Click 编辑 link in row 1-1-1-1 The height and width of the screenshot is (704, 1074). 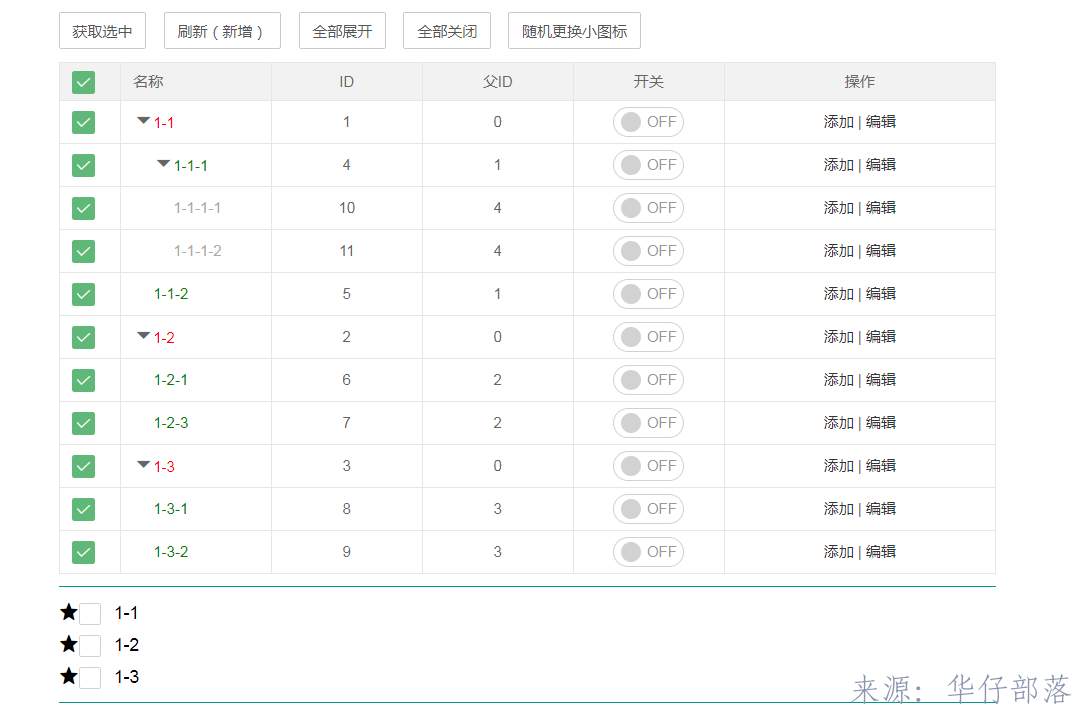pos(881,208)
